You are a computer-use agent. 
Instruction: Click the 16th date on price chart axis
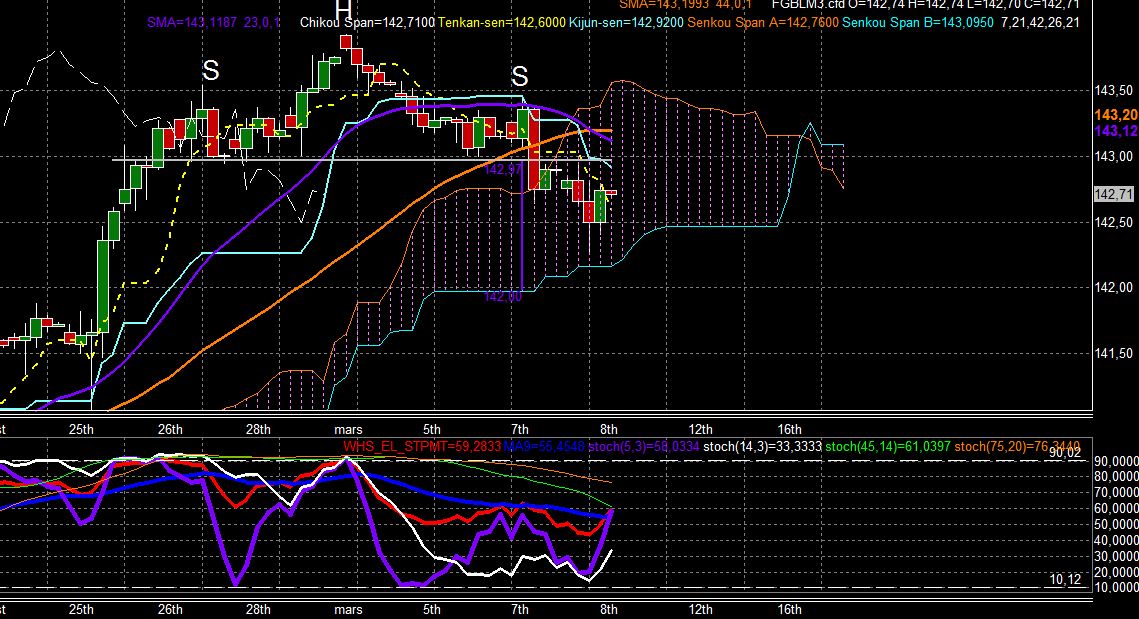pos(790,429)
